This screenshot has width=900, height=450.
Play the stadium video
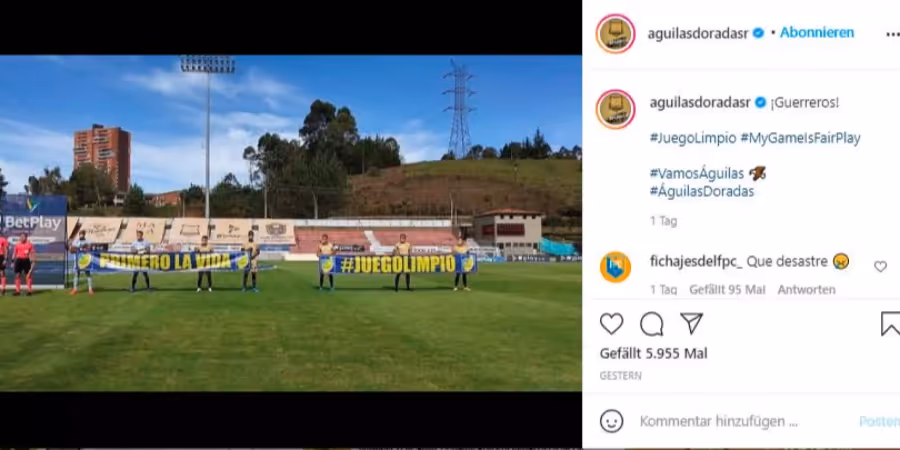pyautogui.click(x=290, y=223)
